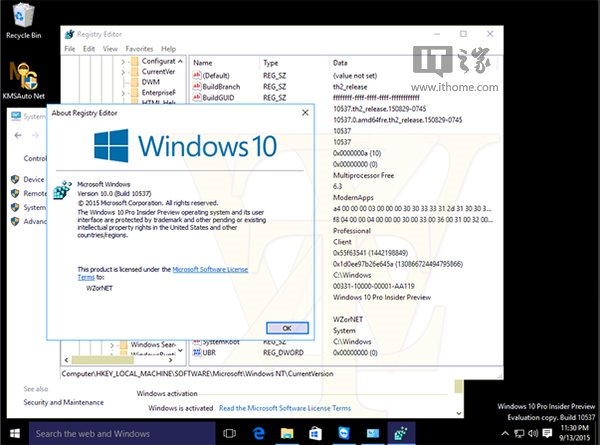Open Security and Maintenance link
The image size is (600, 445).
[64, 402]
